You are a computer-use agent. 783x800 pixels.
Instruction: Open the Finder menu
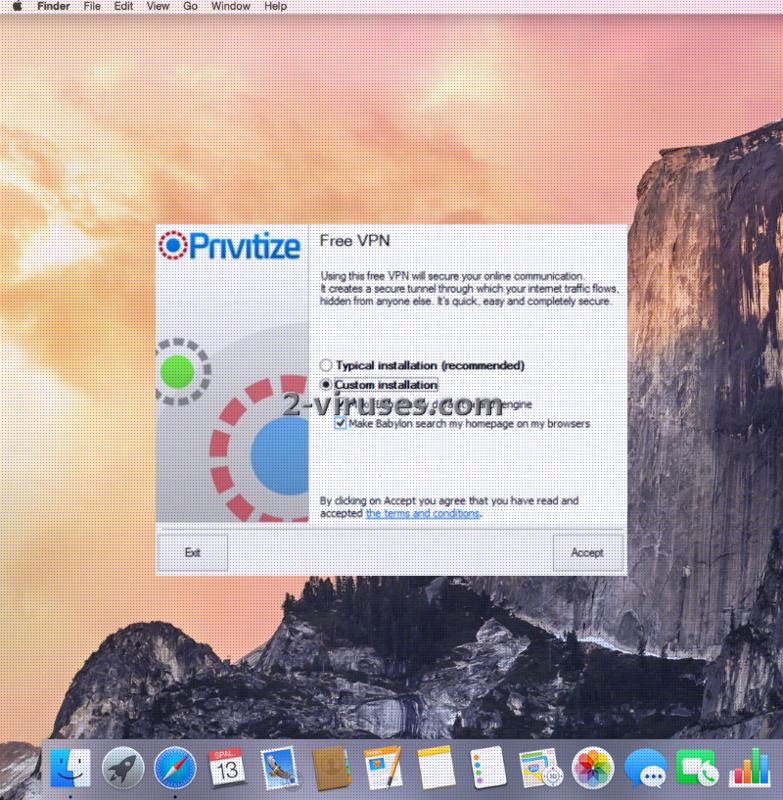click(x=54, y=6)
